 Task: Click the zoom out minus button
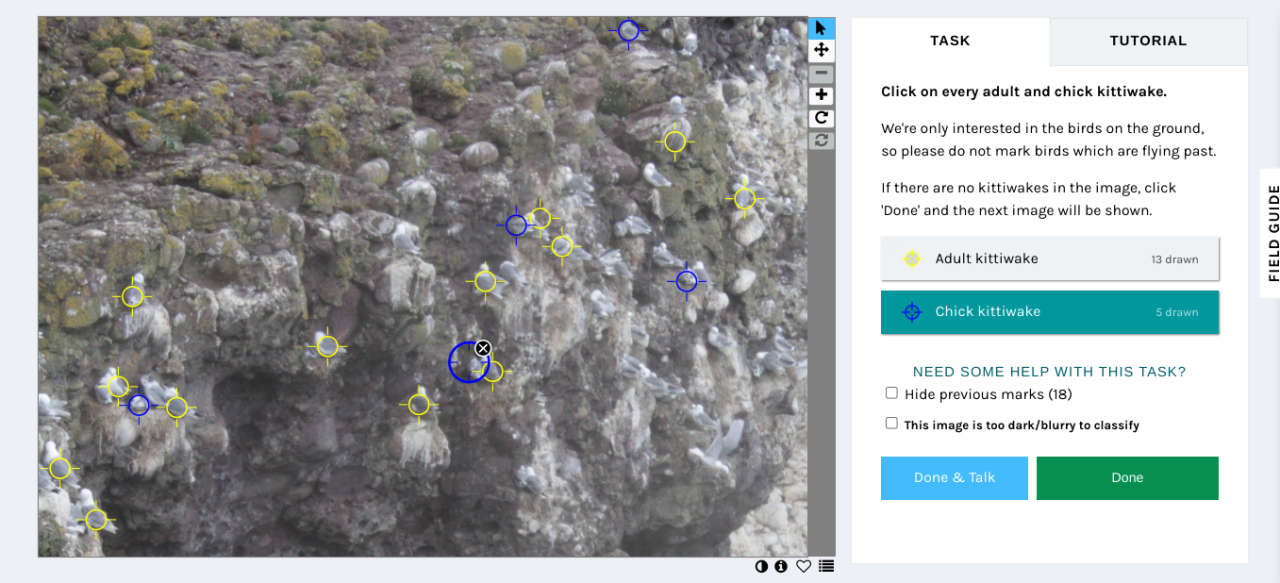point(821,74)
